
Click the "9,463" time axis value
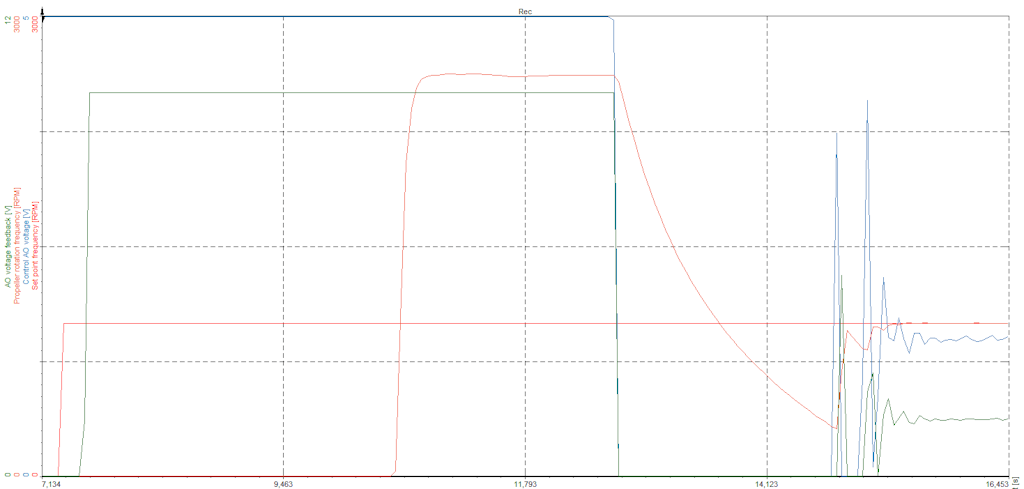pos(283,484)
